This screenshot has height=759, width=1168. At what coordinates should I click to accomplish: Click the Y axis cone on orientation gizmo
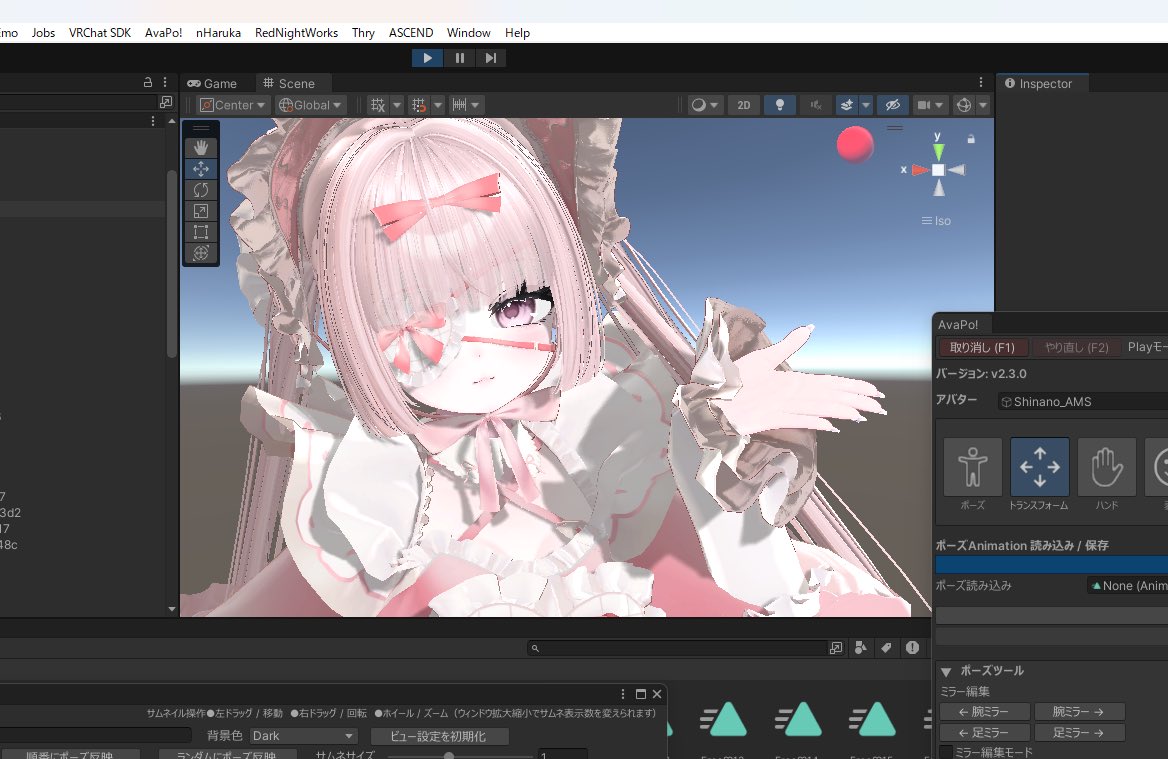click(x=939, y=151)
